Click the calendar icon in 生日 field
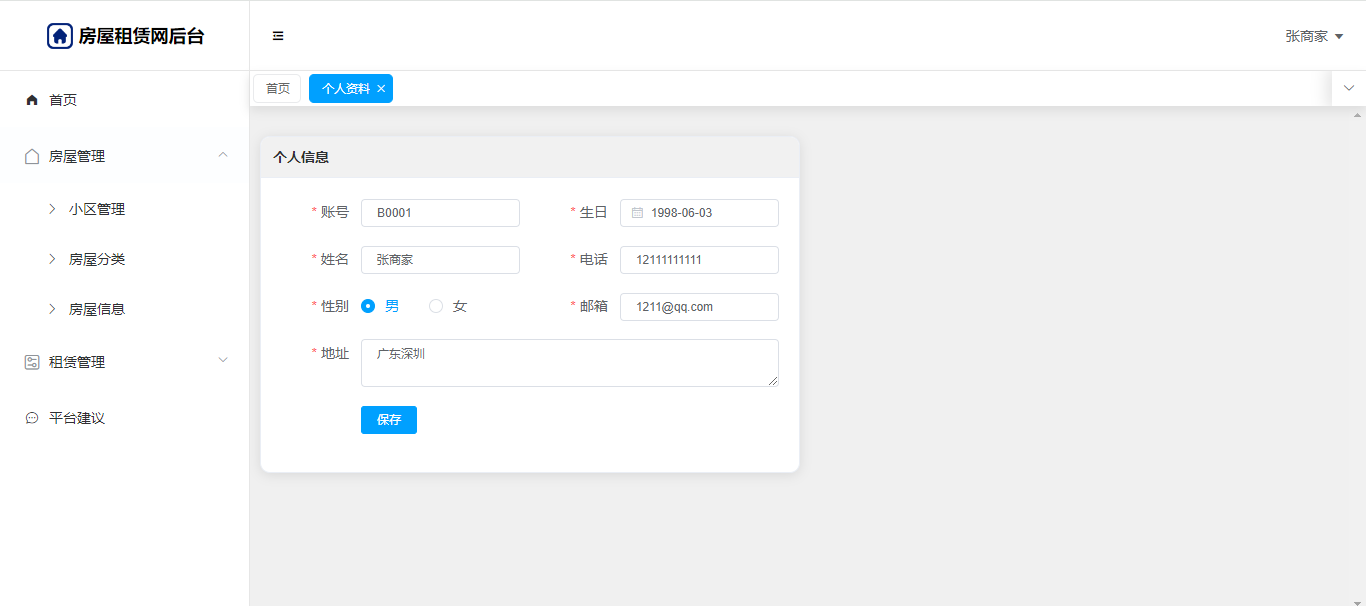 click(637, 213)
